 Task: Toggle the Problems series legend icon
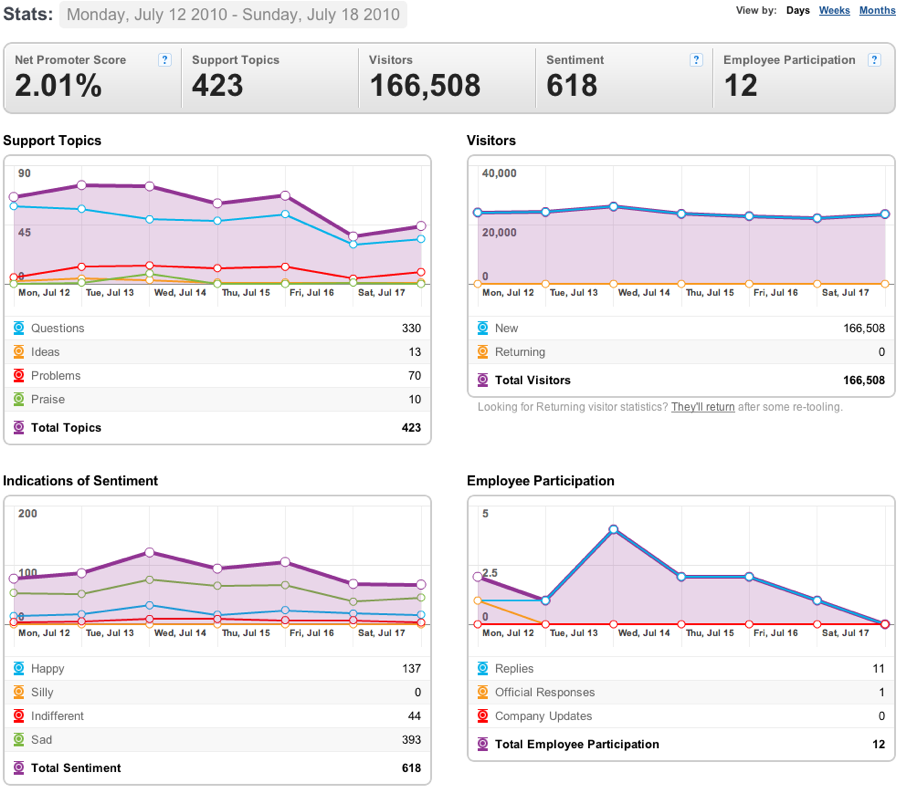[x=19, y=375]
